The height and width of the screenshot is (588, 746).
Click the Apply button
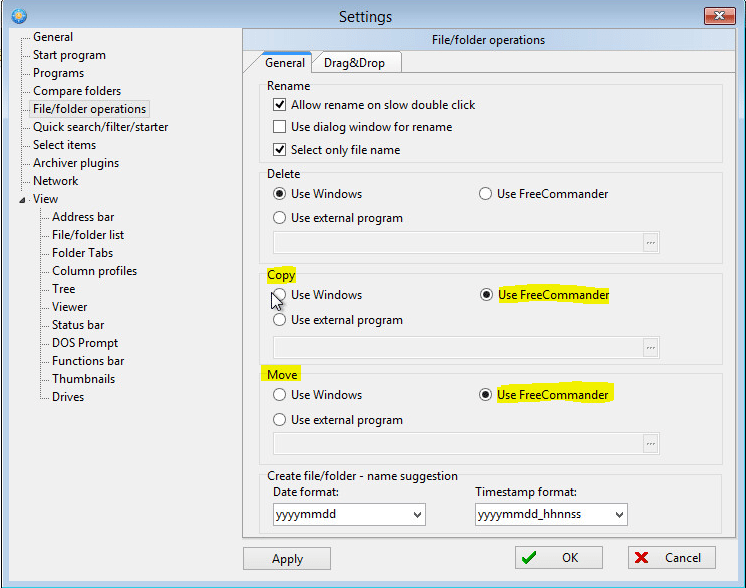pos(287,559)
